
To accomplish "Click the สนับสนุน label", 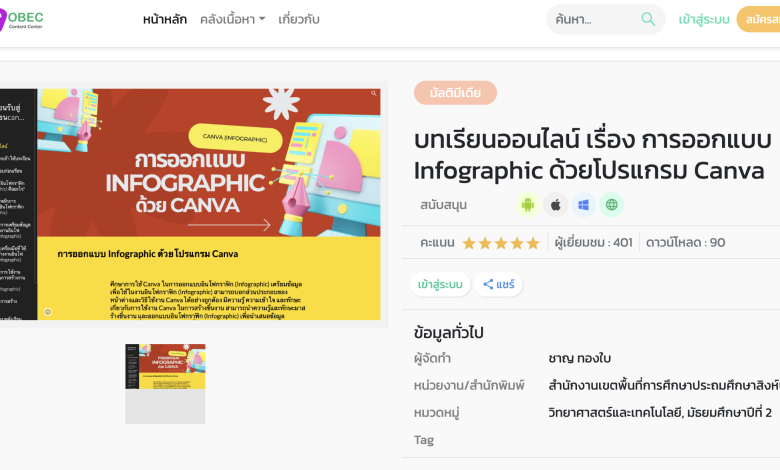I will (x=443, y=205).
